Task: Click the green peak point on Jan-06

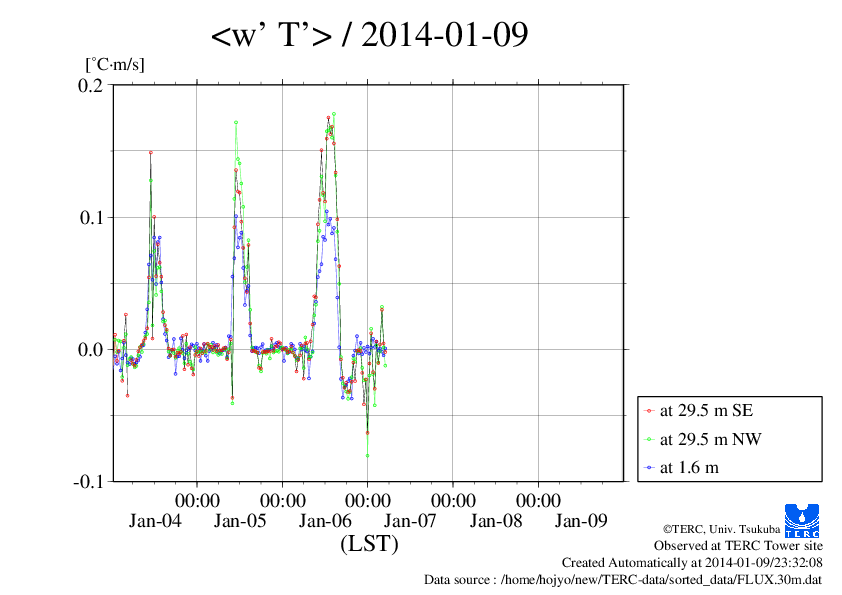Action: click(334, 114)
